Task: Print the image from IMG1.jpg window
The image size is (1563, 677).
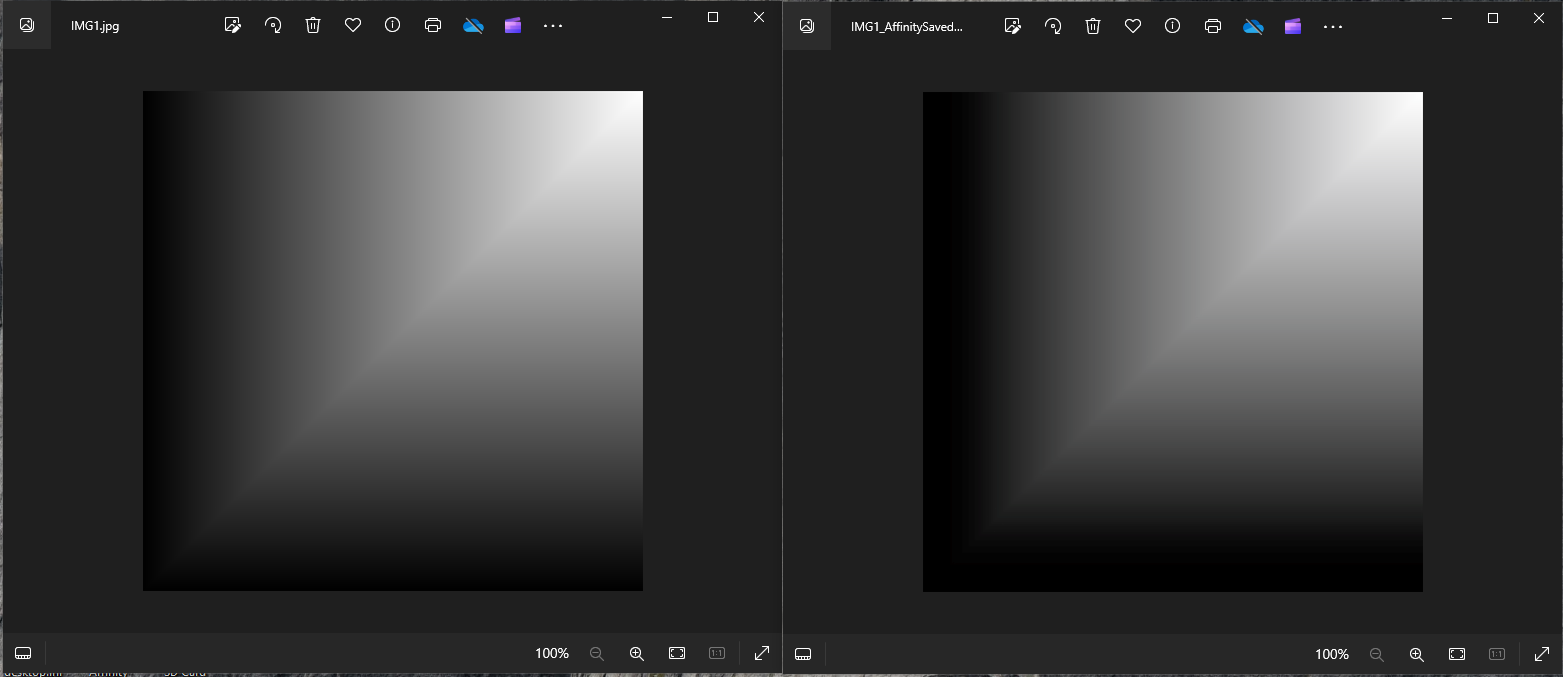Action: click(x=433, y=26)
